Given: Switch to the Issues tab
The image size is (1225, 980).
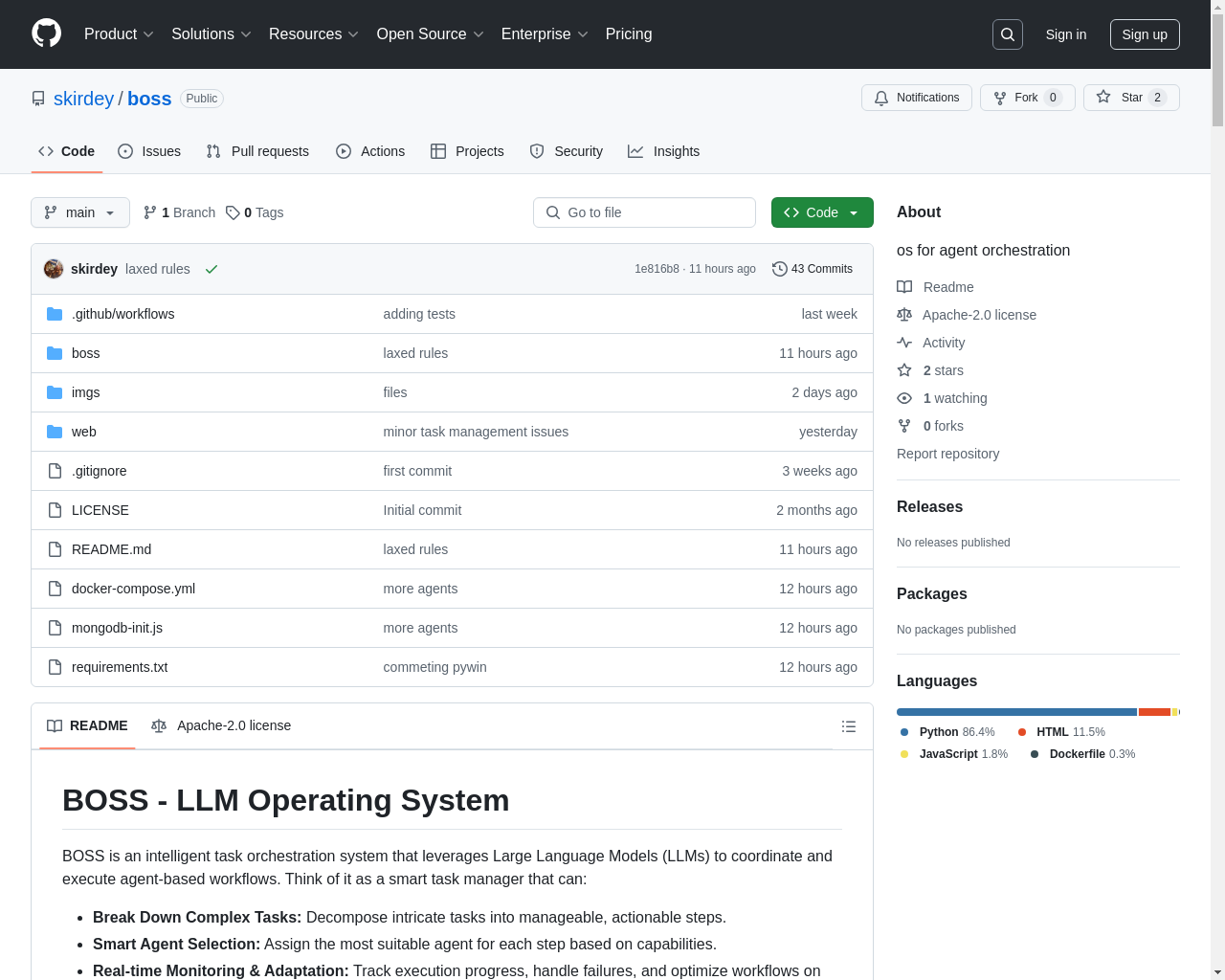Looking at the screenshot, I should (149, 151).
